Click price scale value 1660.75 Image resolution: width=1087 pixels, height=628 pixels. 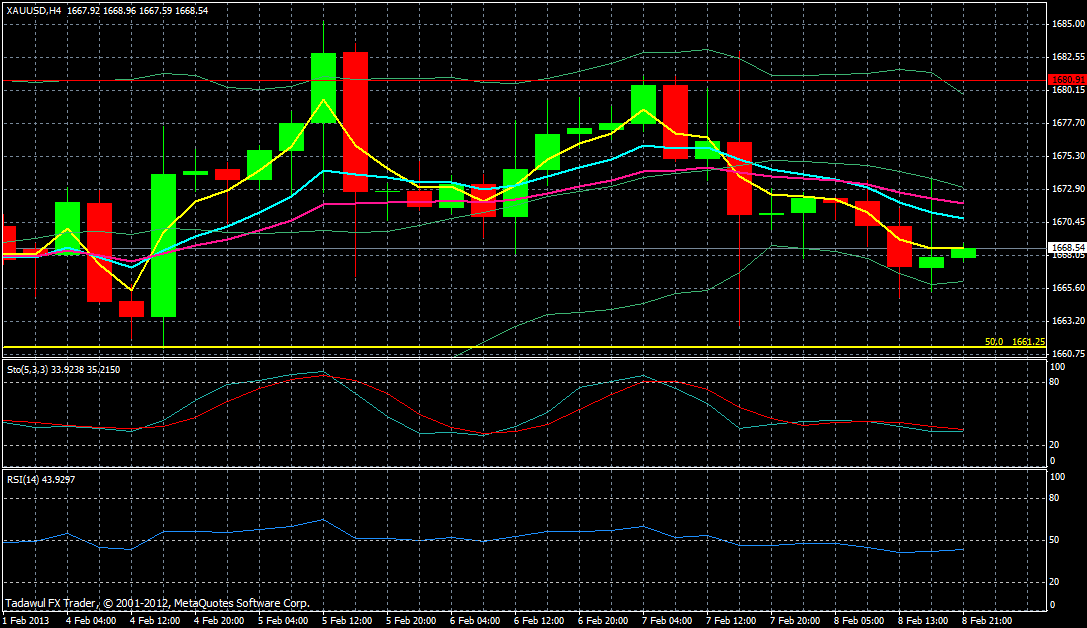click(x=1068, y=354)
